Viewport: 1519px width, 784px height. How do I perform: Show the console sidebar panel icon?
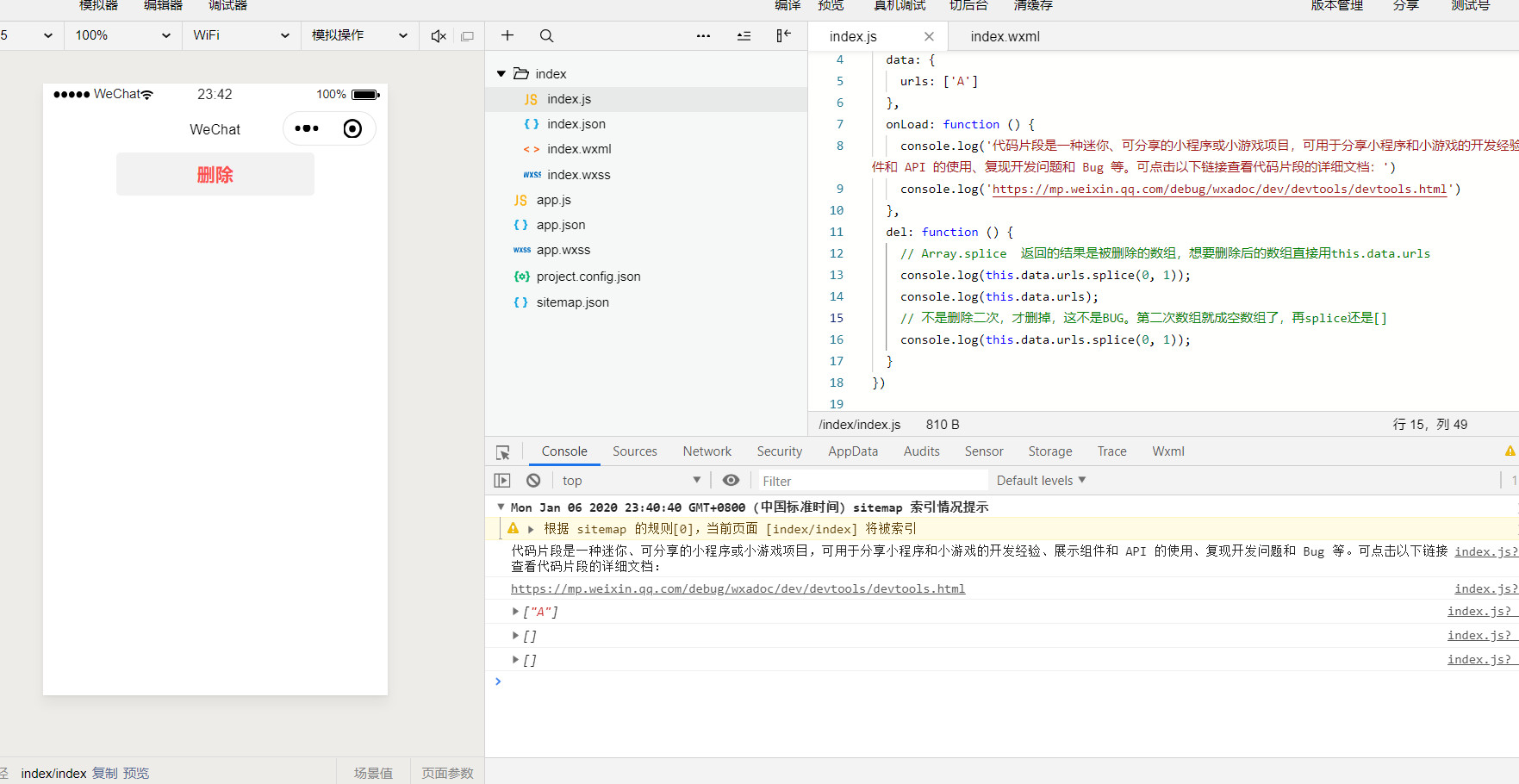coord(502,481)
